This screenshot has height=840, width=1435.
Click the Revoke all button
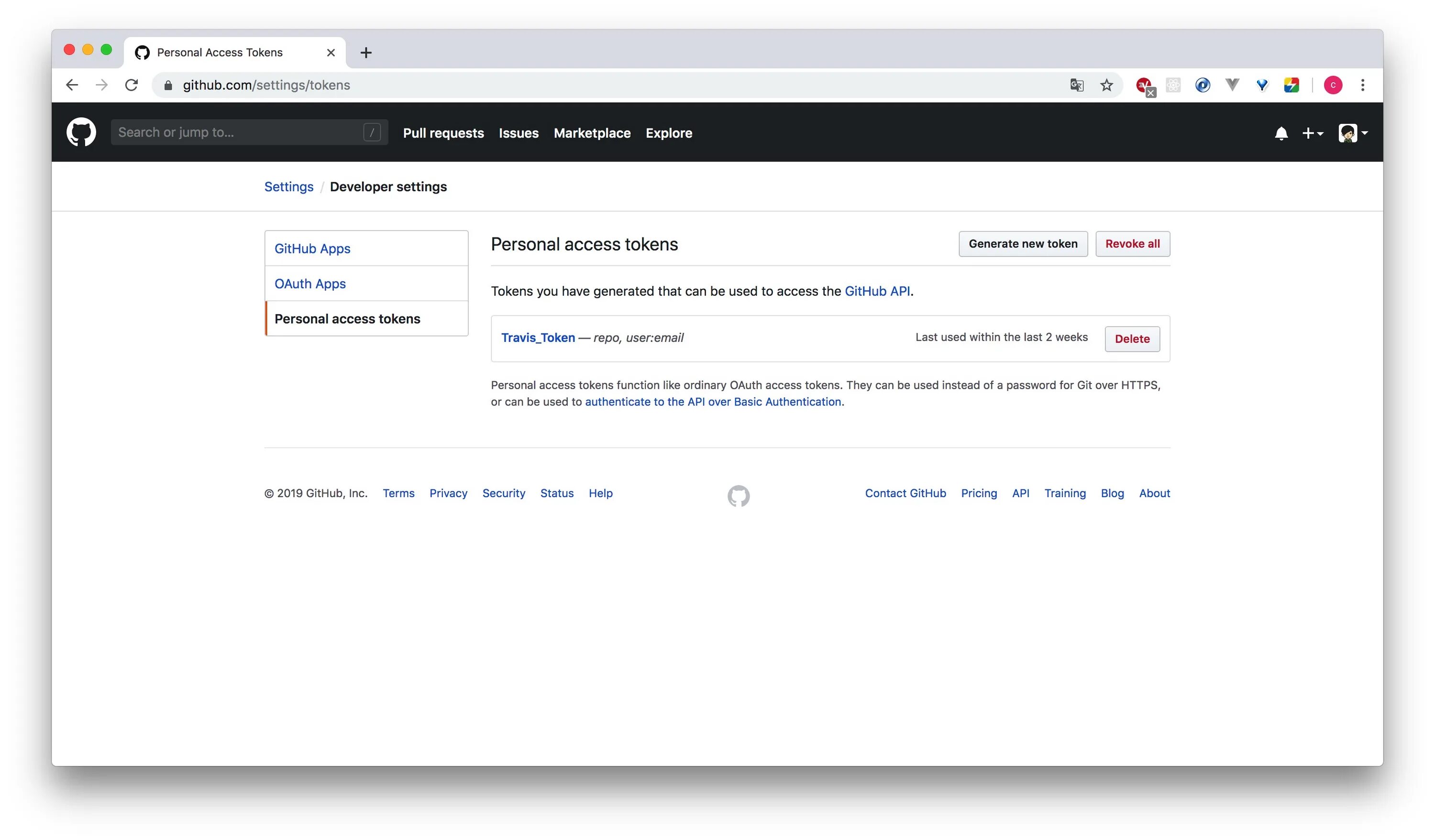[x=1132, y=243]
